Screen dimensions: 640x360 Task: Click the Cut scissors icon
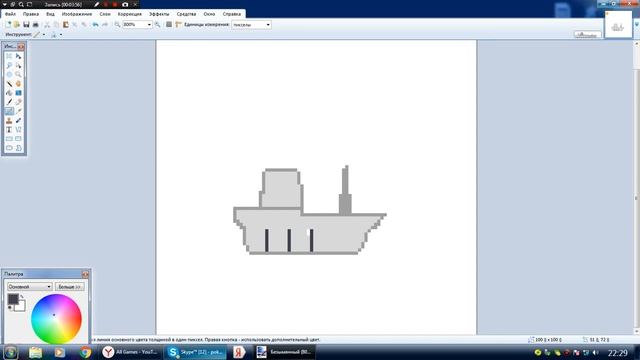coord(47,25)
